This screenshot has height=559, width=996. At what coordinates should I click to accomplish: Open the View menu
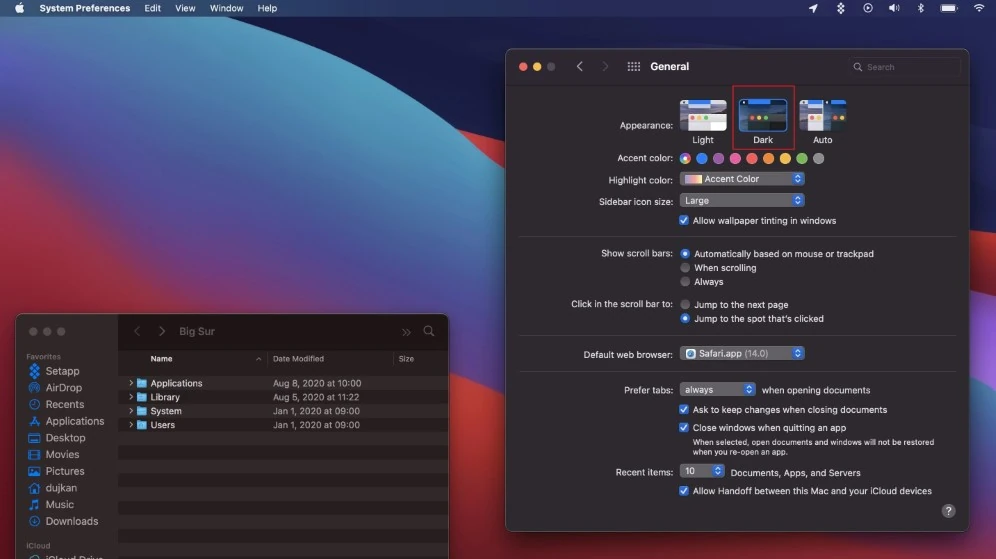point(185,8)
